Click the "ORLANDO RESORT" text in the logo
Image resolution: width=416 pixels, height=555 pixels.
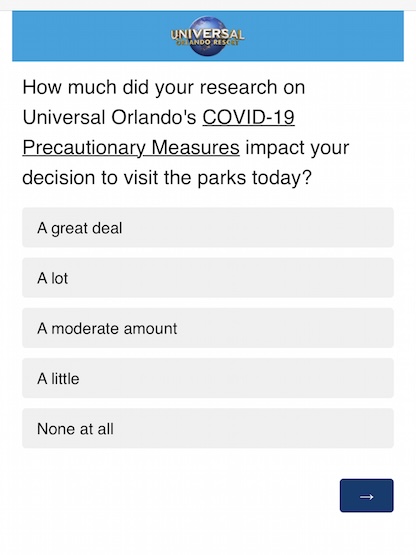click(x=207, y=42)
